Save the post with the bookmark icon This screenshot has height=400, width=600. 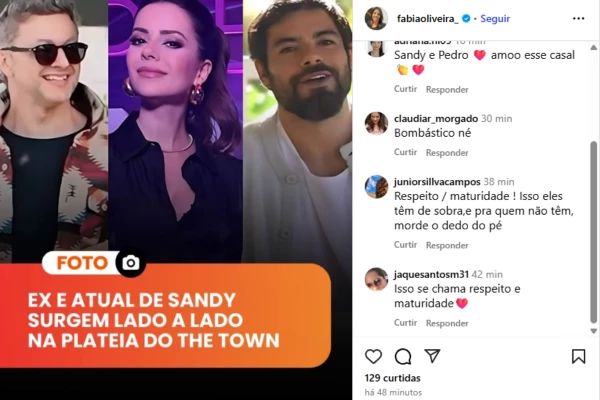coord(578,356)
